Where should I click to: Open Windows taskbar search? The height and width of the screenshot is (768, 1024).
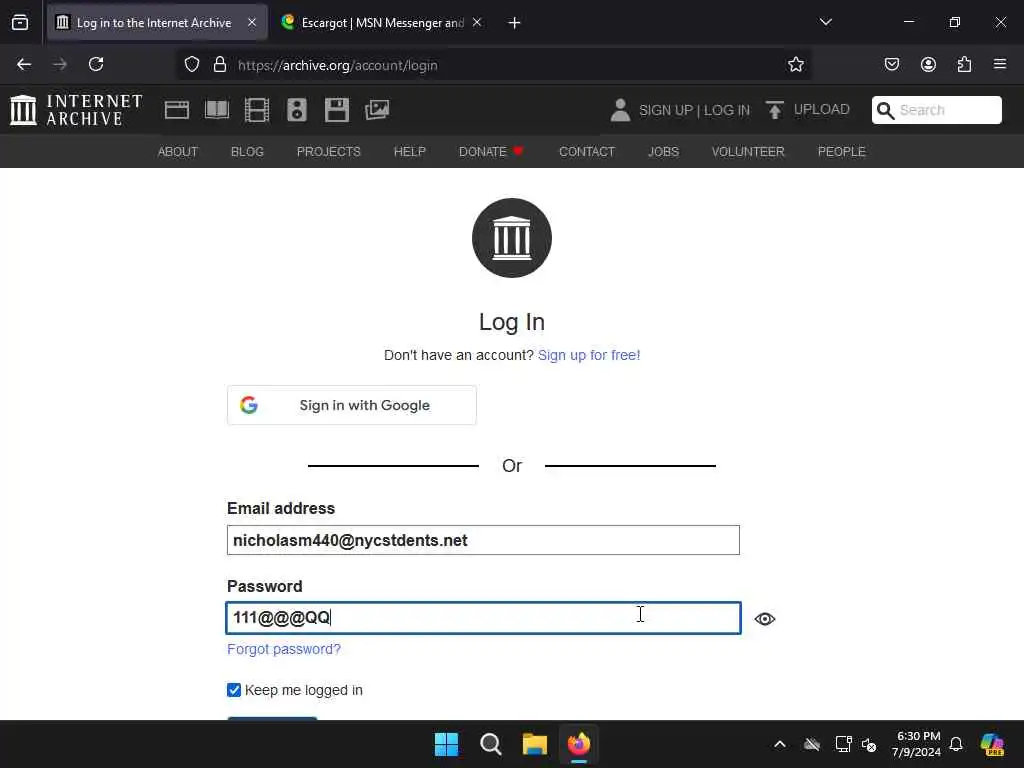[x=490, y=744]
